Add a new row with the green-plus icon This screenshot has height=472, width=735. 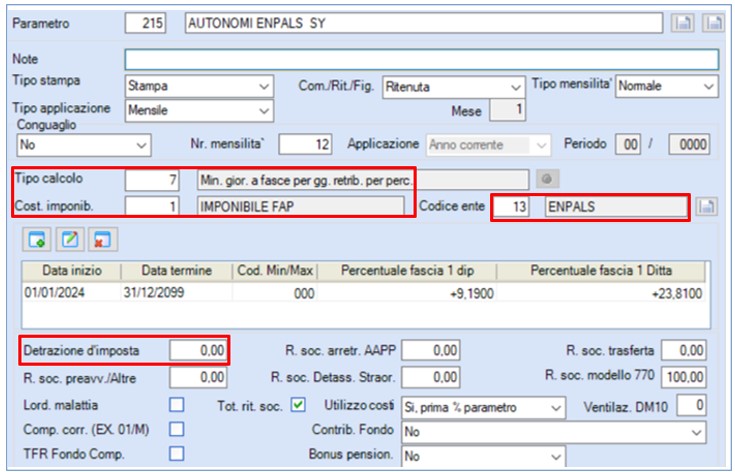click(37, 240)
